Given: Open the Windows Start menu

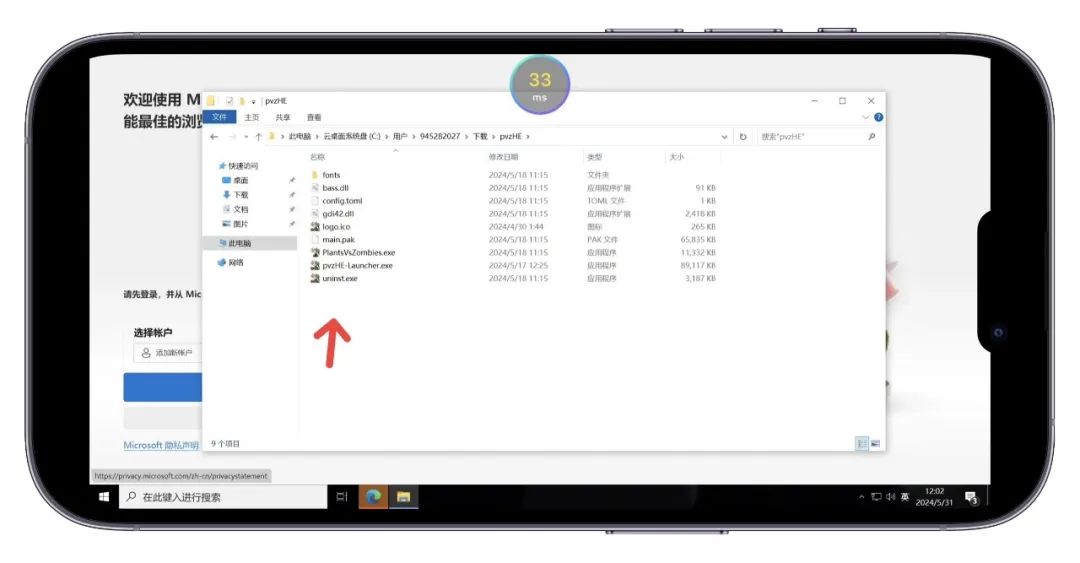Looking at the screenshot, I should point(103,497).
